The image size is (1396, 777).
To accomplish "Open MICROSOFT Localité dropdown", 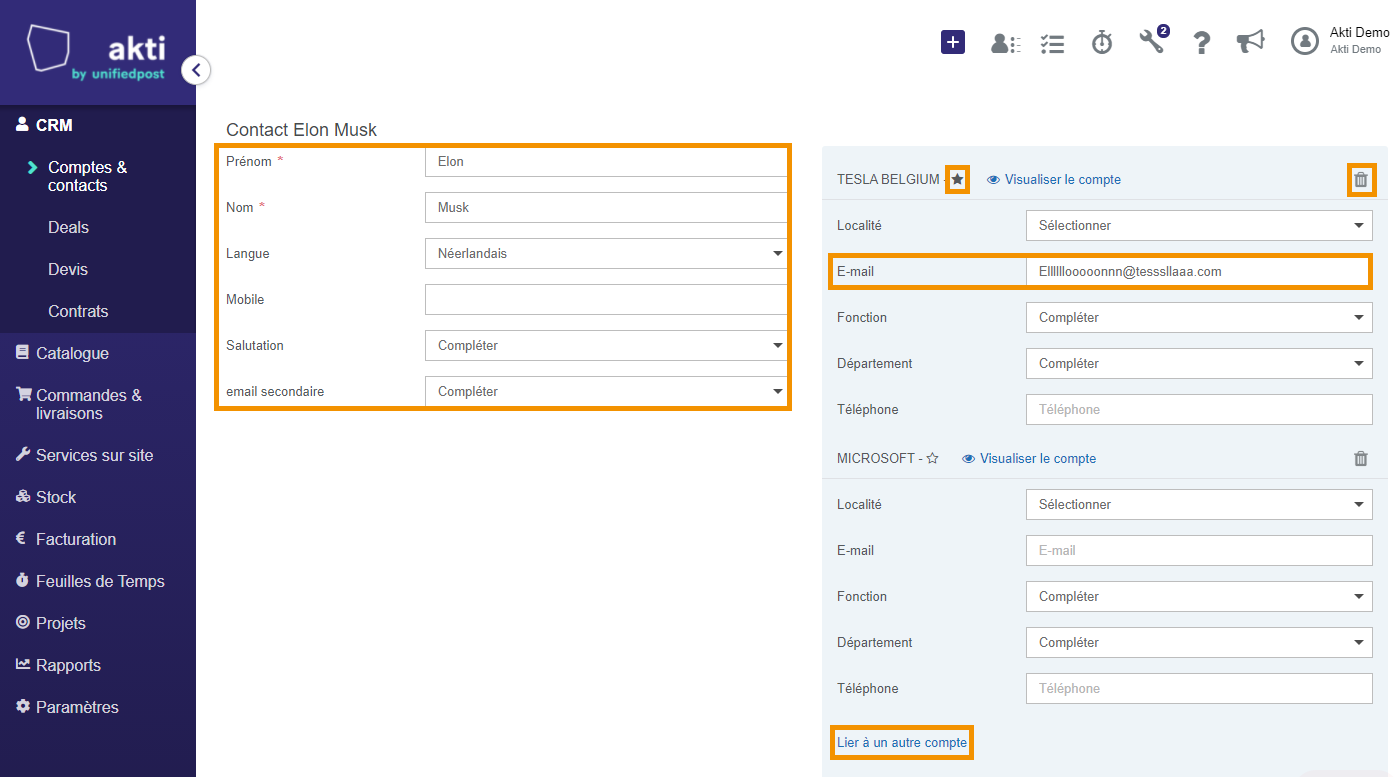I will (1199, 505).
